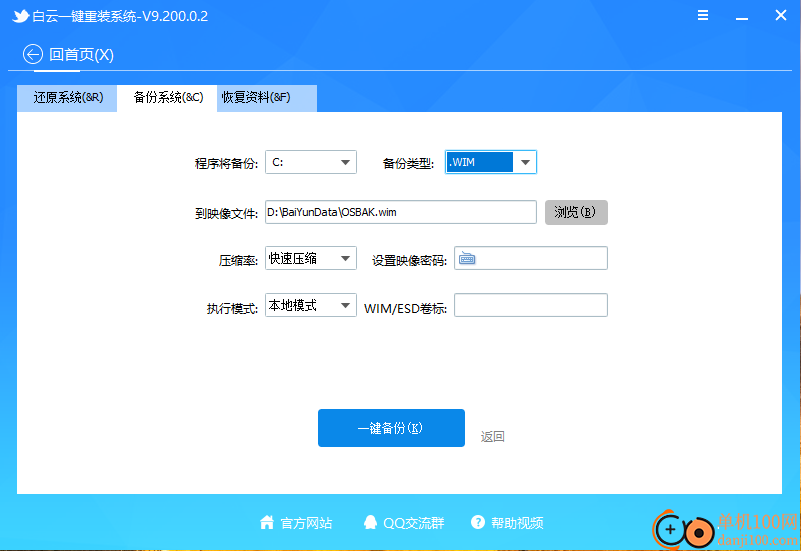This screenshot has width=801, height=551.
Task: Select the 备份系统(&C) tab
Action: [x=167, y=98]
